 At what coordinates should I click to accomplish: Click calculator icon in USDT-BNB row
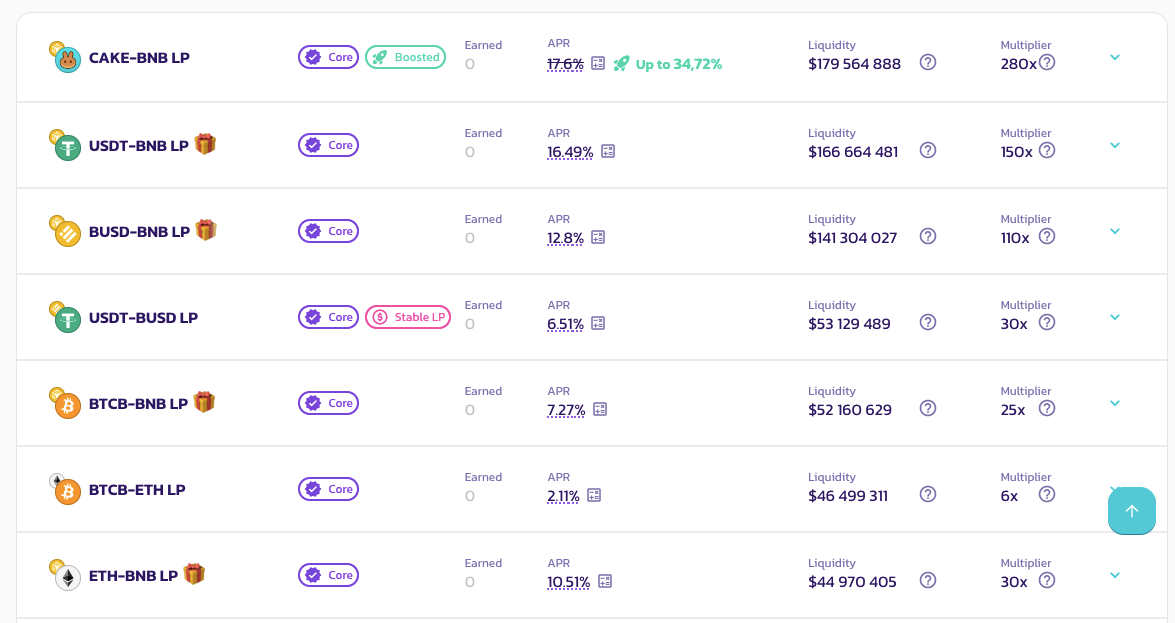coord(608,152)
